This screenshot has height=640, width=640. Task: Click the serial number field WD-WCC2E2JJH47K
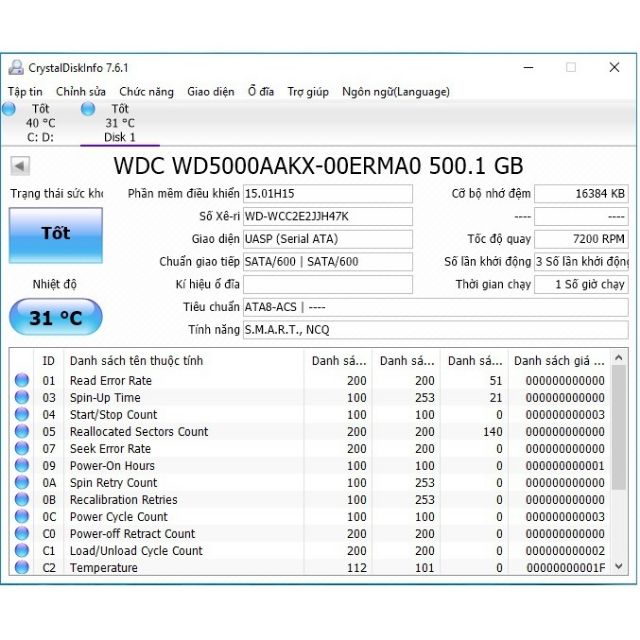[328, 216]
